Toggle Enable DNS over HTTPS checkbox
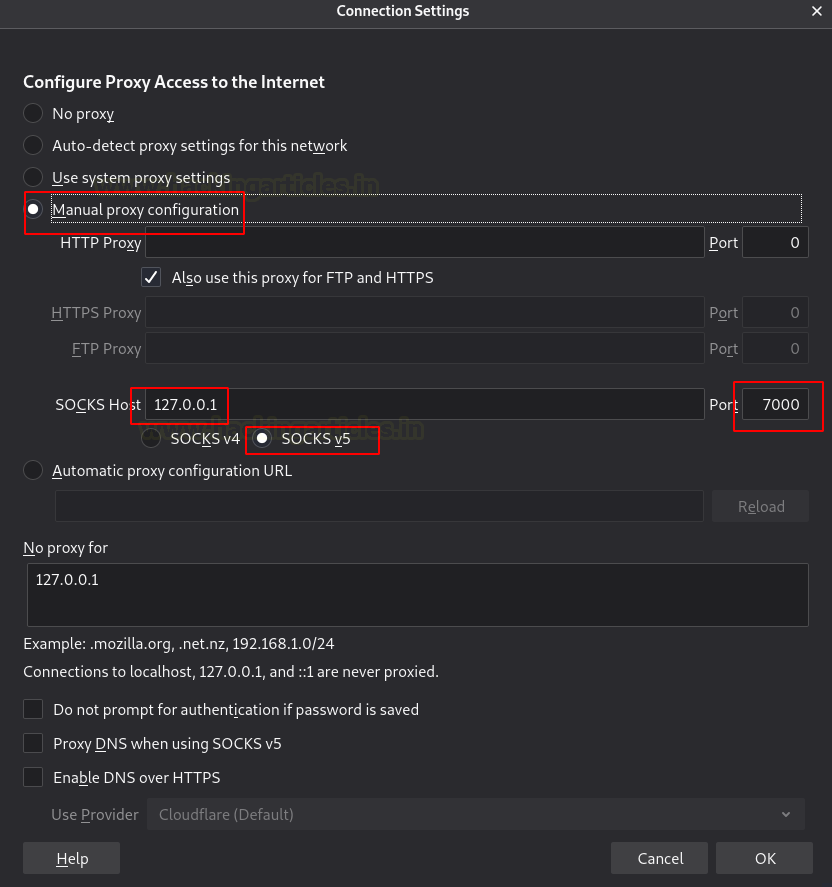This screenshot has height=887, width=832. (x=34, y=777)
